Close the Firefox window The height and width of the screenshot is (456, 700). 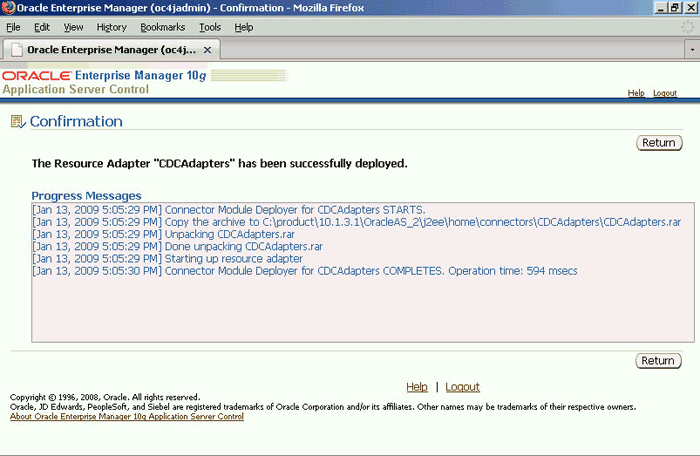[x=691, y=8]
